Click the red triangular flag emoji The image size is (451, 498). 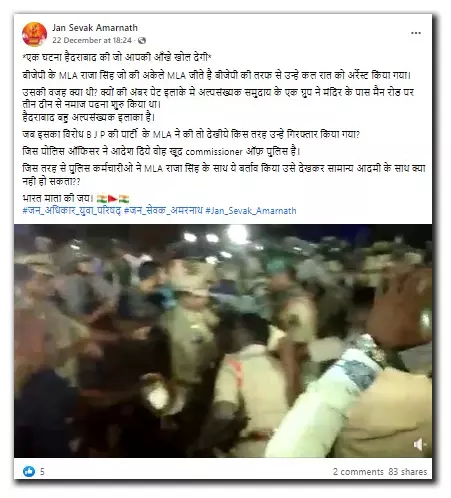[113, 199]
